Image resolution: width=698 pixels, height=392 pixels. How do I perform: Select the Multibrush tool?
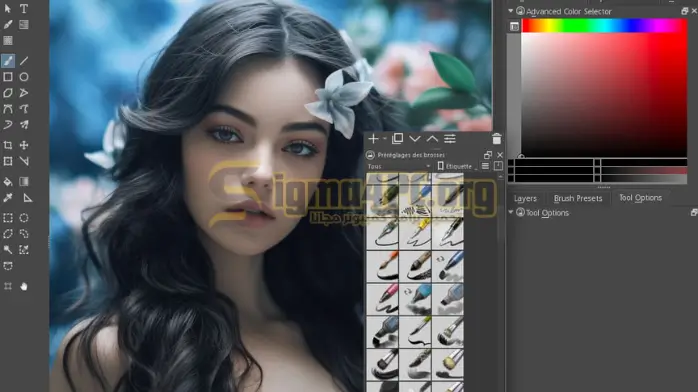(24, 125)
